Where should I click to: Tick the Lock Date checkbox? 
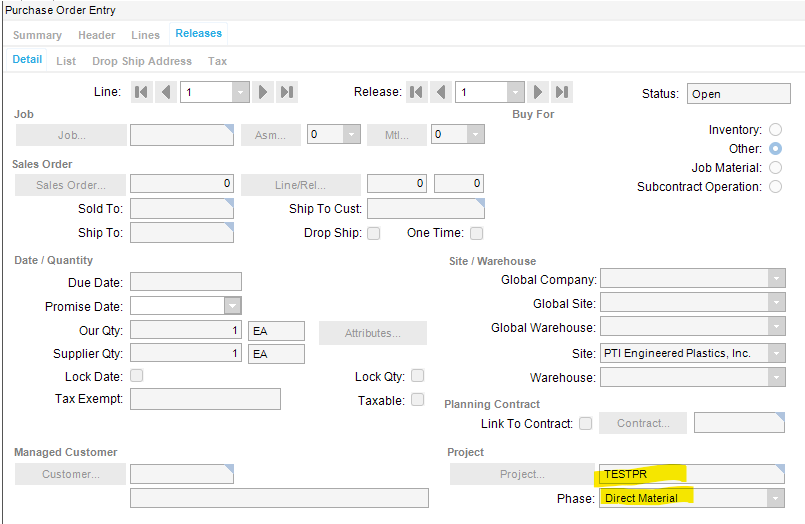point(137,376)
